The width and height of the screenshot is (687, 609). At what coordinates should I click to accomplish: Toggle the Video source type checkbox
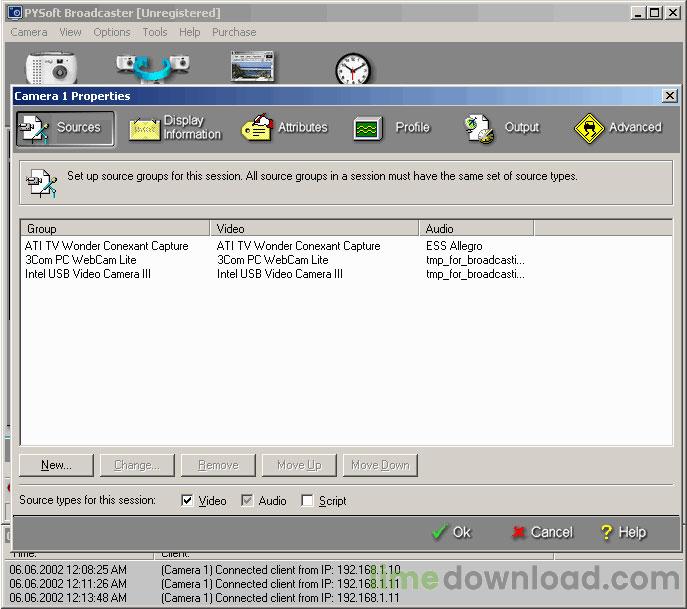click(x=187, y=501)
